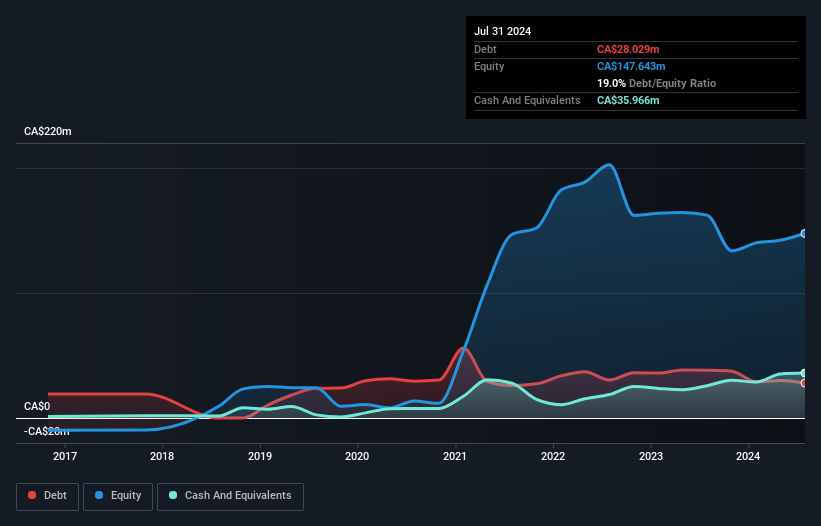Select the 2020 x-axis label
The width and height of the screenshot is (821, 526).
(x=357, y=456)
